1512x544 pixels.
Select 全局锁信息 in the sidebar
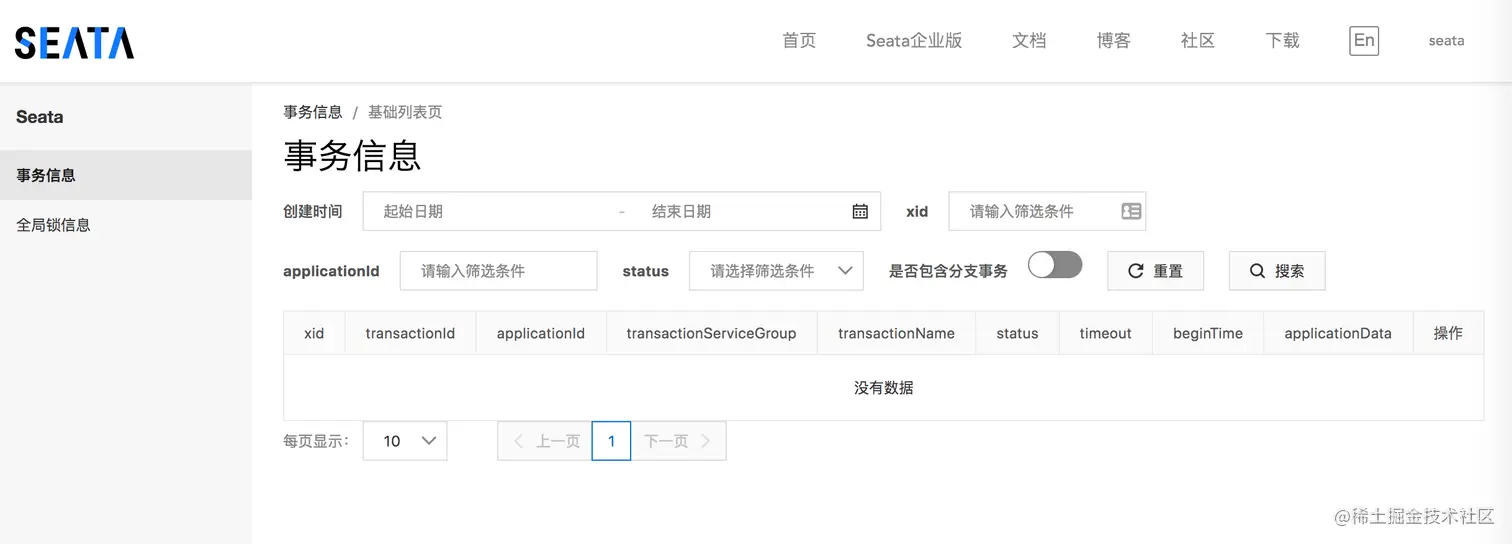pyautogui.click(x=126, y=225)
